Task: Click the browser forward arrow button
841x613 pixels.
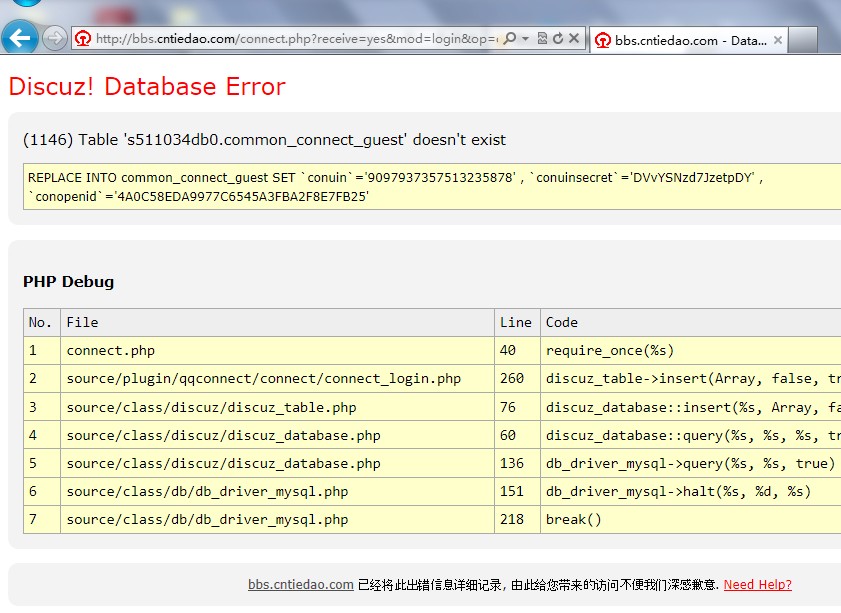Action: click(x=54, y=39)
